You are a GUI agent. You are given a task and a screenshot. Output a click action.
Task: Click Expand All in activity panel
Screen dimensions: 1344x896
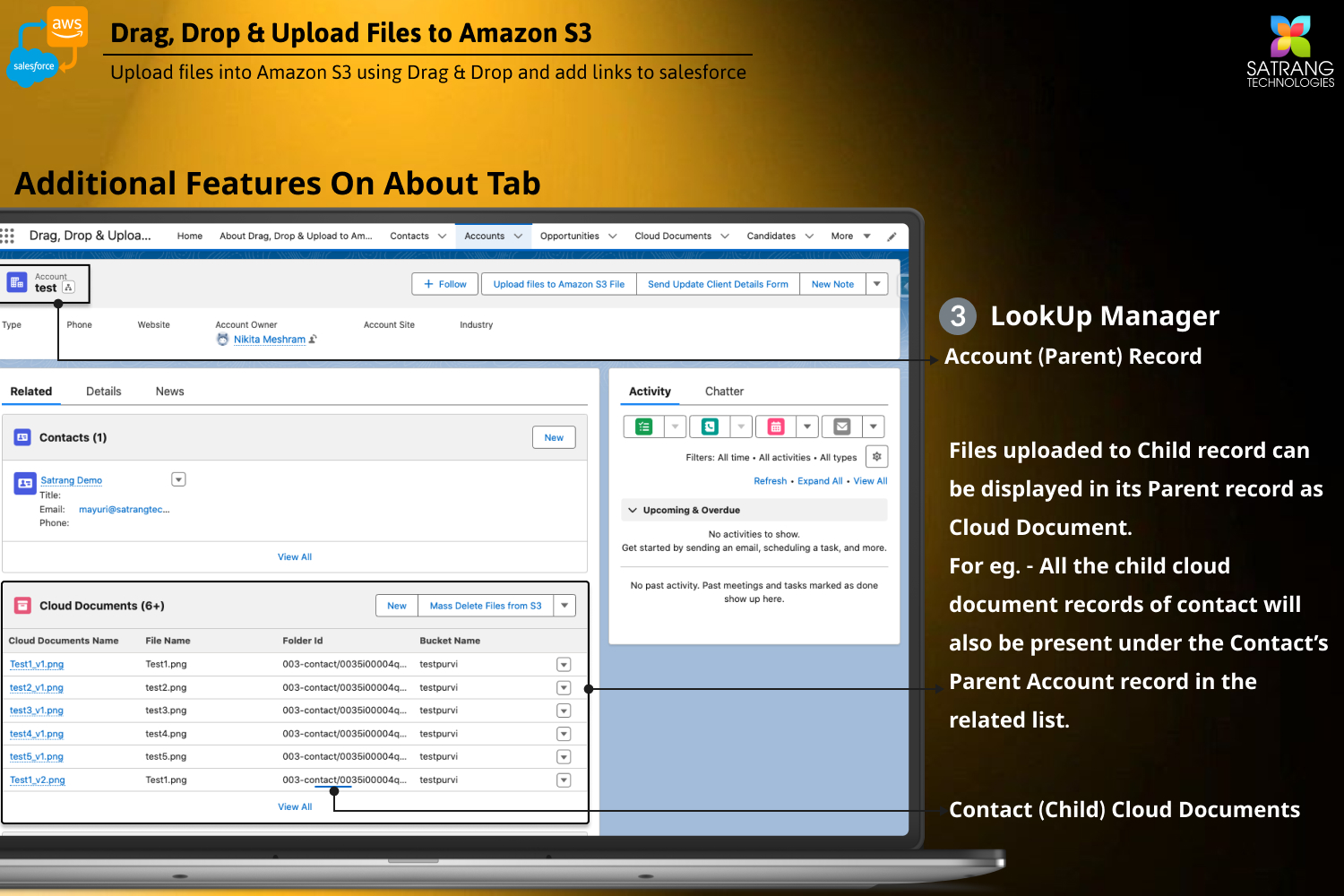coord(820,481)
